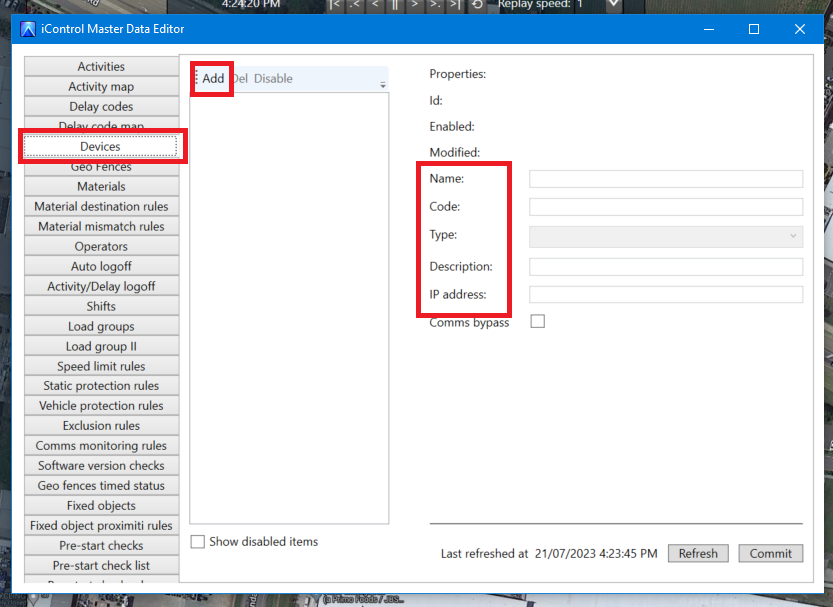
Task: Open Fixed objects section
Action: click(x=101, y=506)
